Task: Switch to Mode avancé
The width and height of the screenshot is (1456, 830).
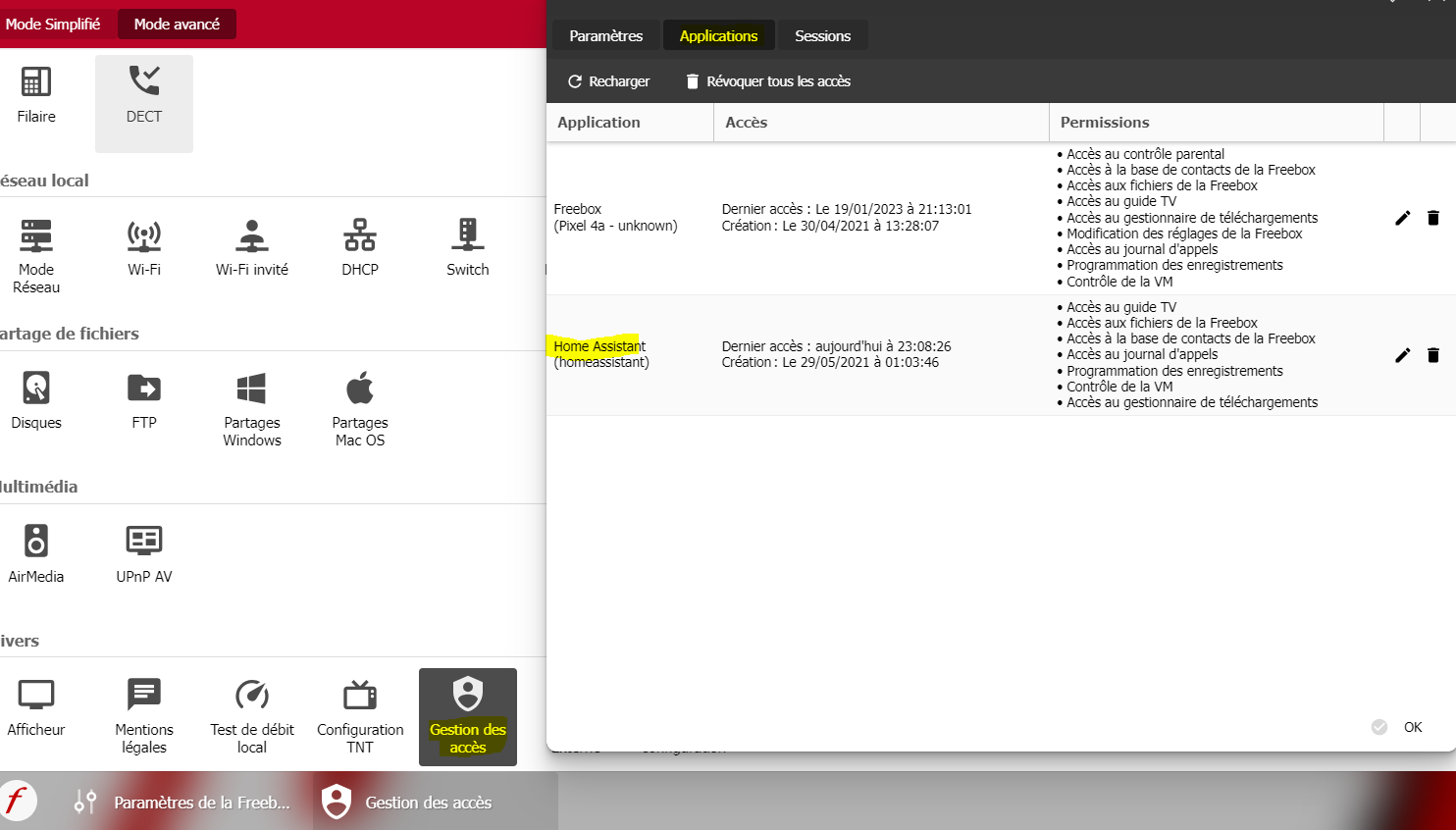Action: 177,24
